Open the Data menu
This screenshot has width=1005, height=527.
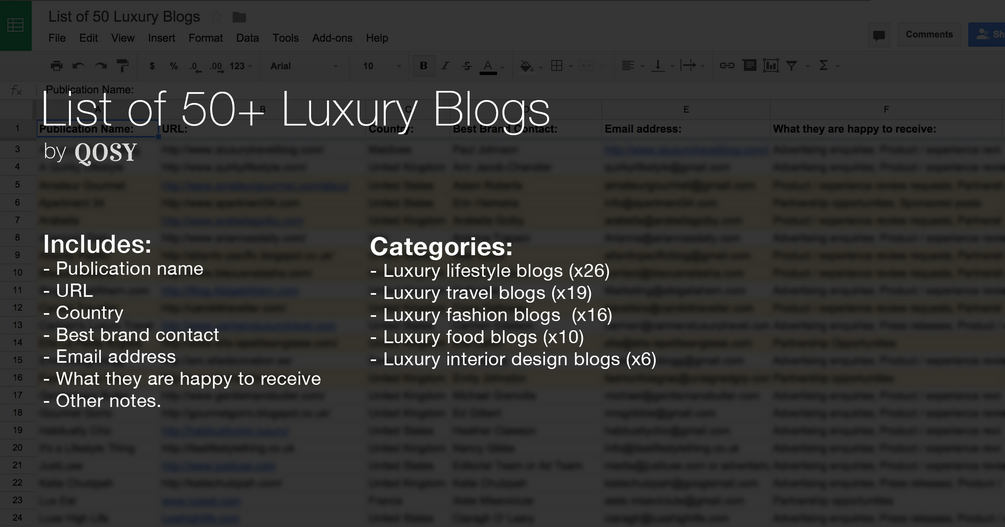[247, 38]
